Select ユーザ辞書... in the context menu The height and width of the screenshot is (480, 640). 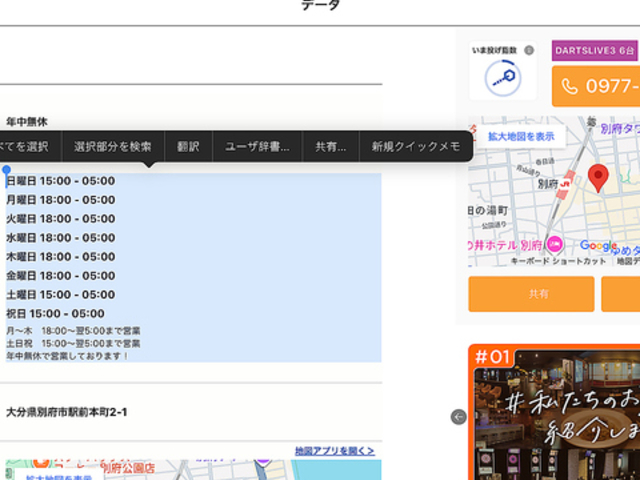coord(256,146)
